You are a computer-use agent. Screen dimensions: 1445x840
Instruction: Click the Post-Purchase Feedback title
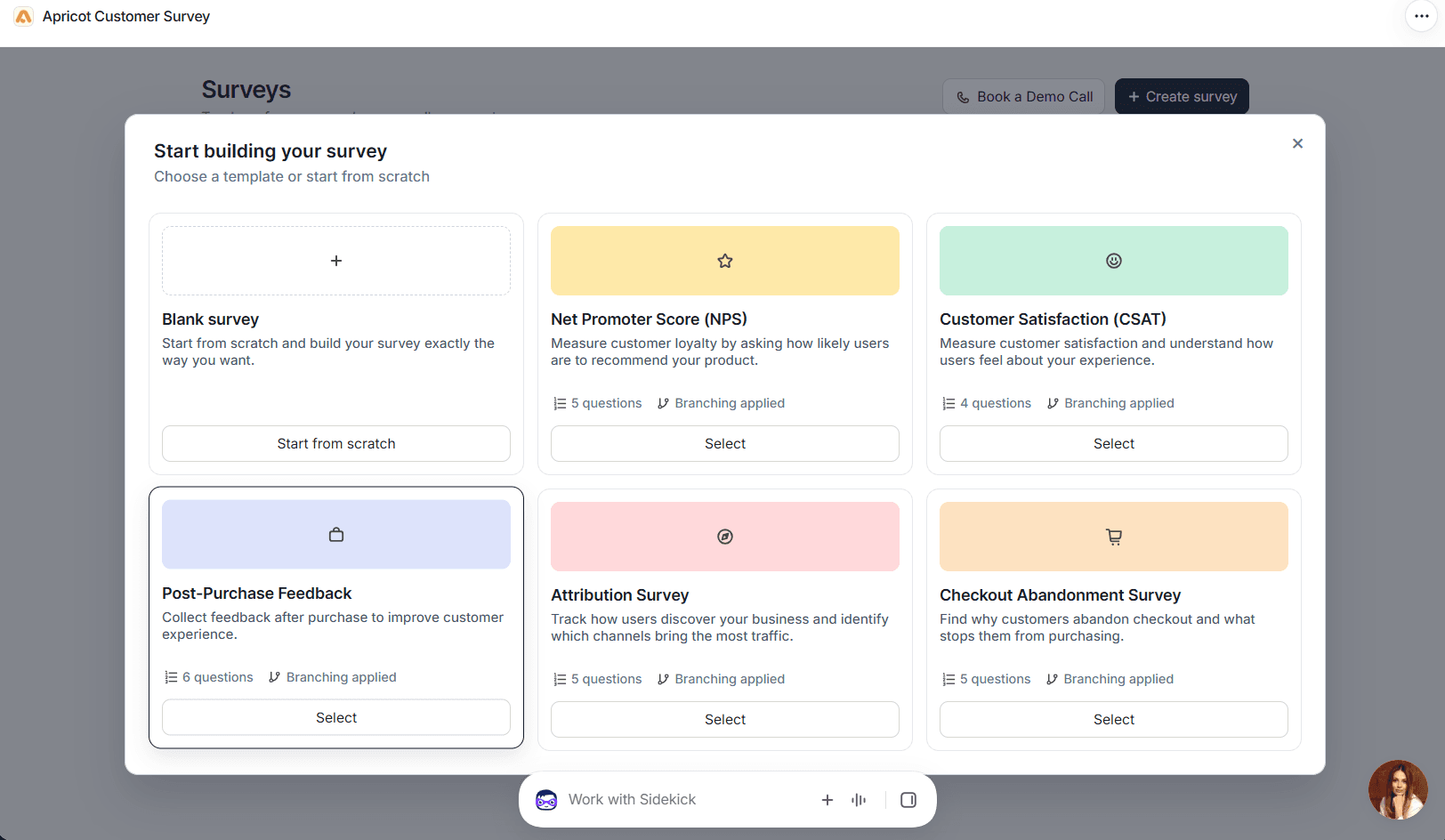point(257,594)
